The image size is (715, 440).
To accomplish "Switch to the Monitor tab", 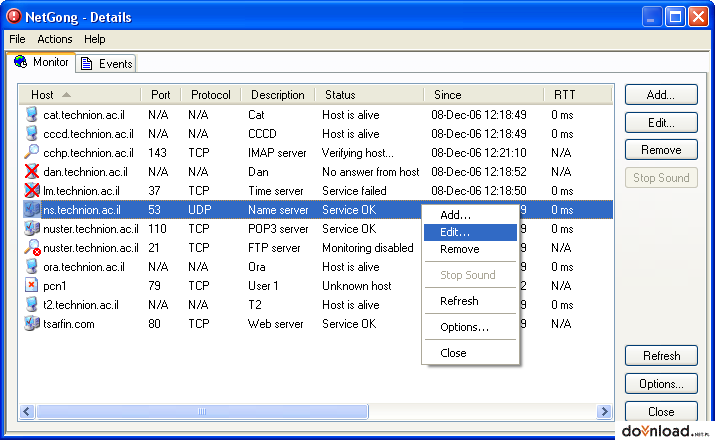I will 41,62.
